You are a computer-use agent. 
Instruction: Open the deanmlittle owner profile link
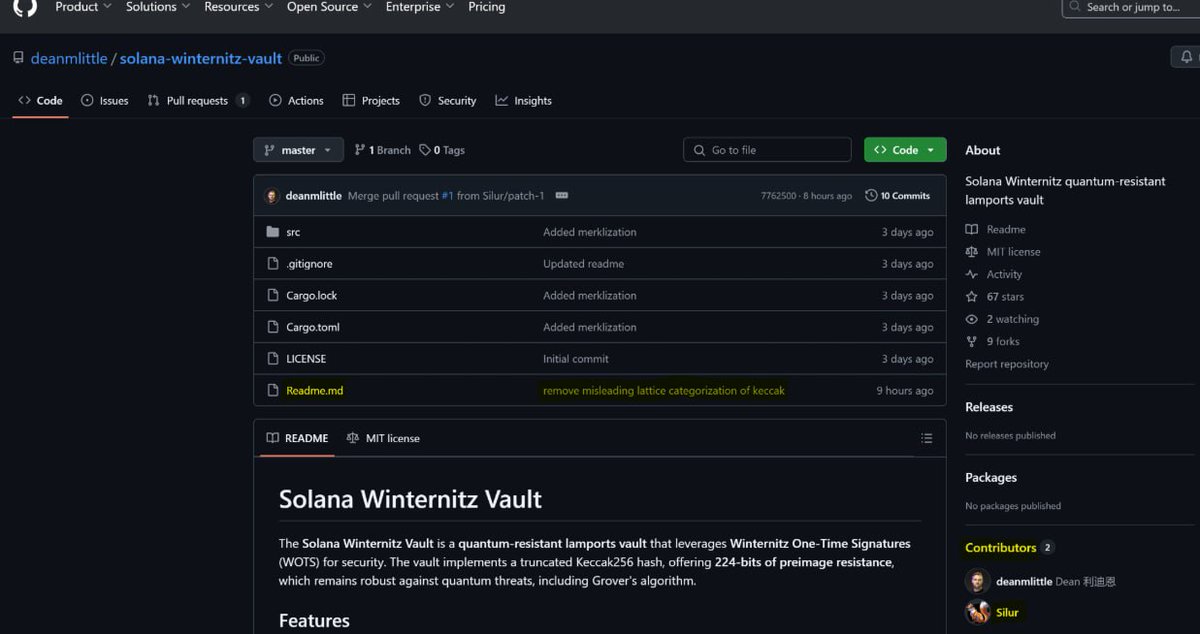pyautogui.click(x=69, y=58)
